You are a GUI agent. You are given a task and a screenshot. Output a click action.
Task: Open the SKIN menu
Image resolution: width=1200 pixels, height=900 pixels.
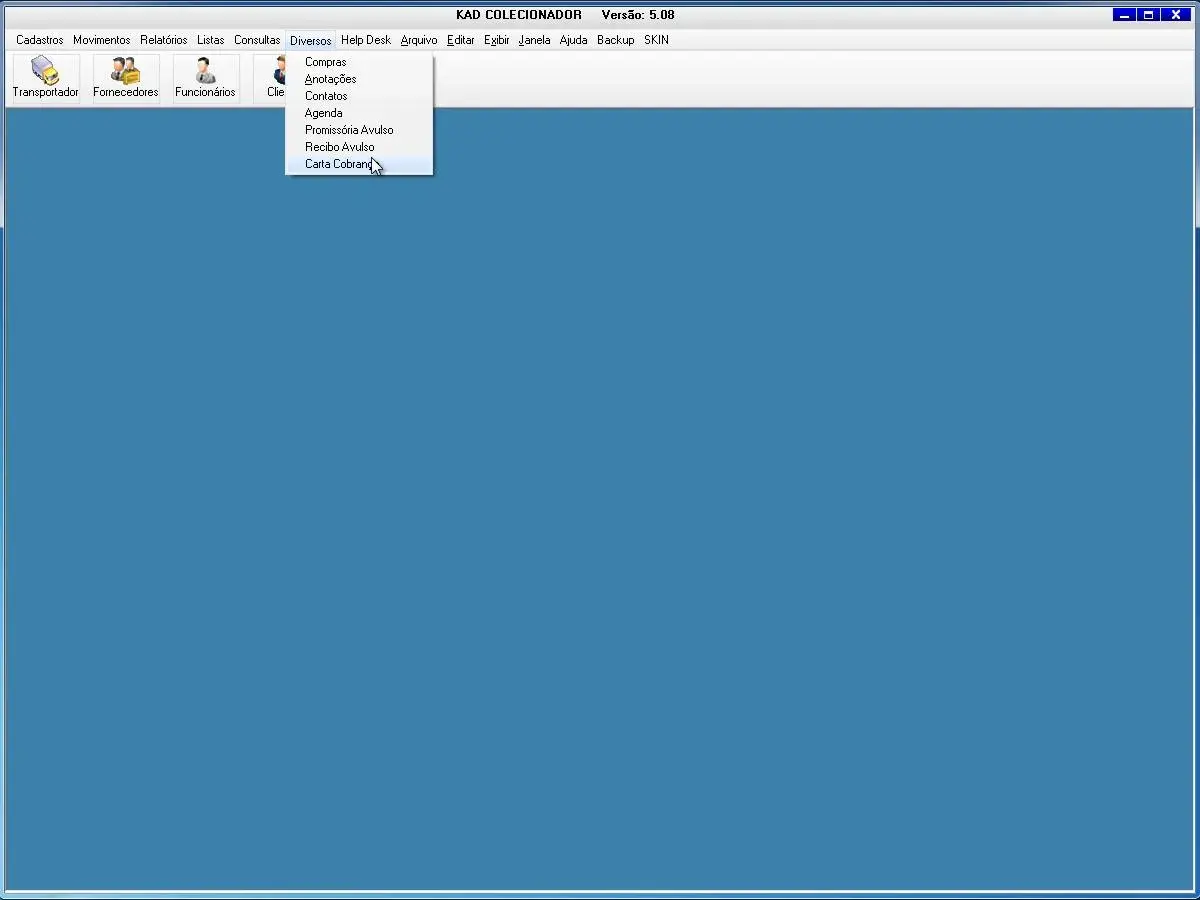click(x=656, y=40)
